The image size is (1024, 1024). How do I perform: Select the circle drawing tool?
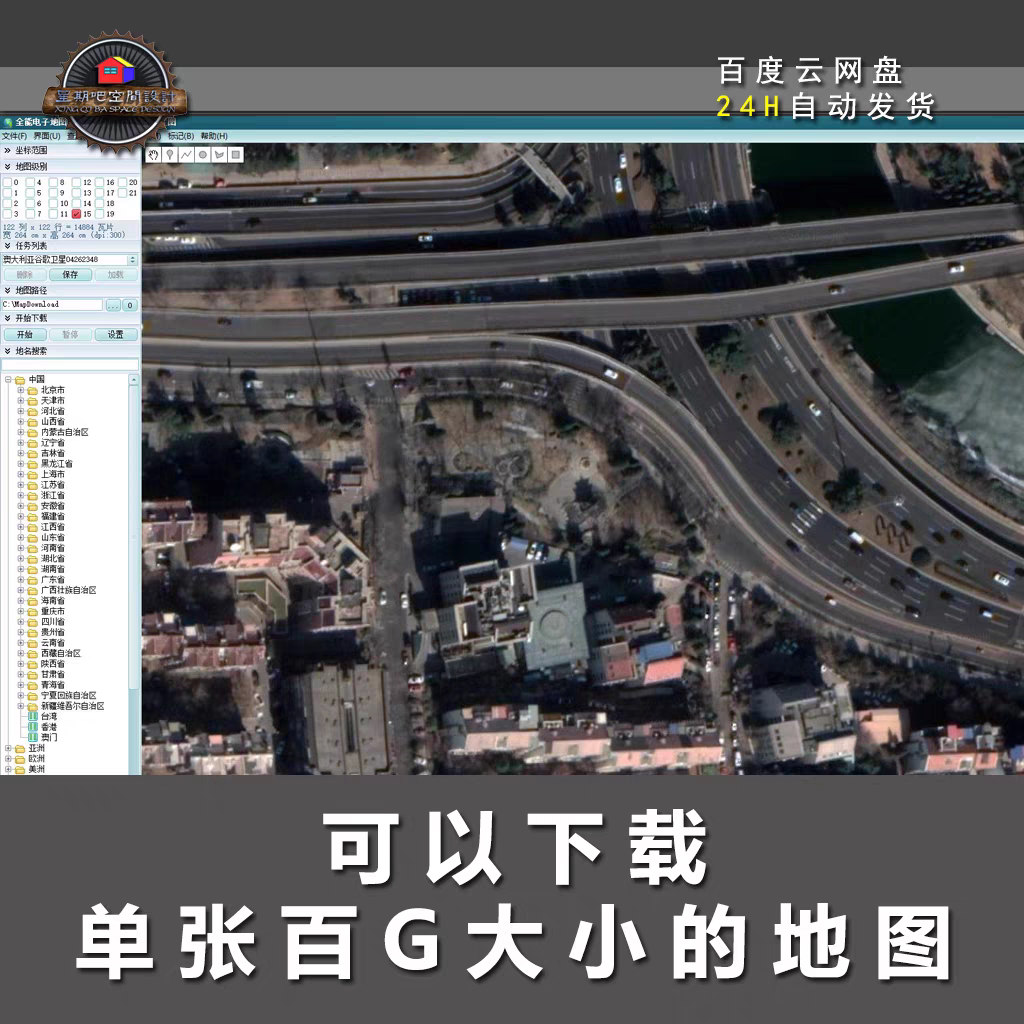pos(202,155)
